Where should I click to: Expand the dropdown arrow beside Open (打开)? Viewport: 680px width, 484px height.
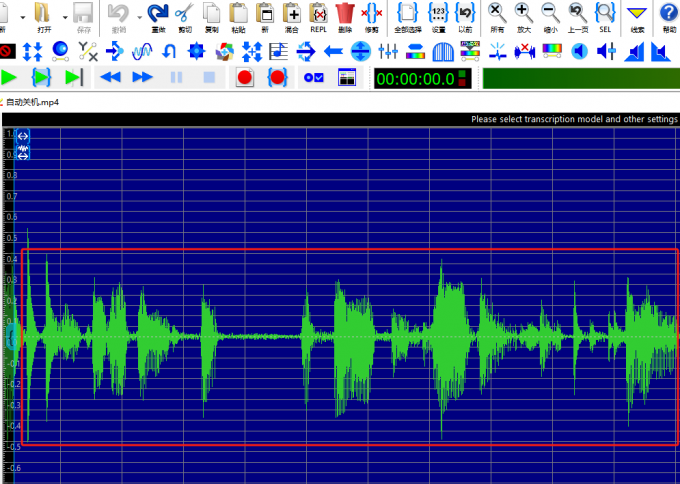click(65, 16)
